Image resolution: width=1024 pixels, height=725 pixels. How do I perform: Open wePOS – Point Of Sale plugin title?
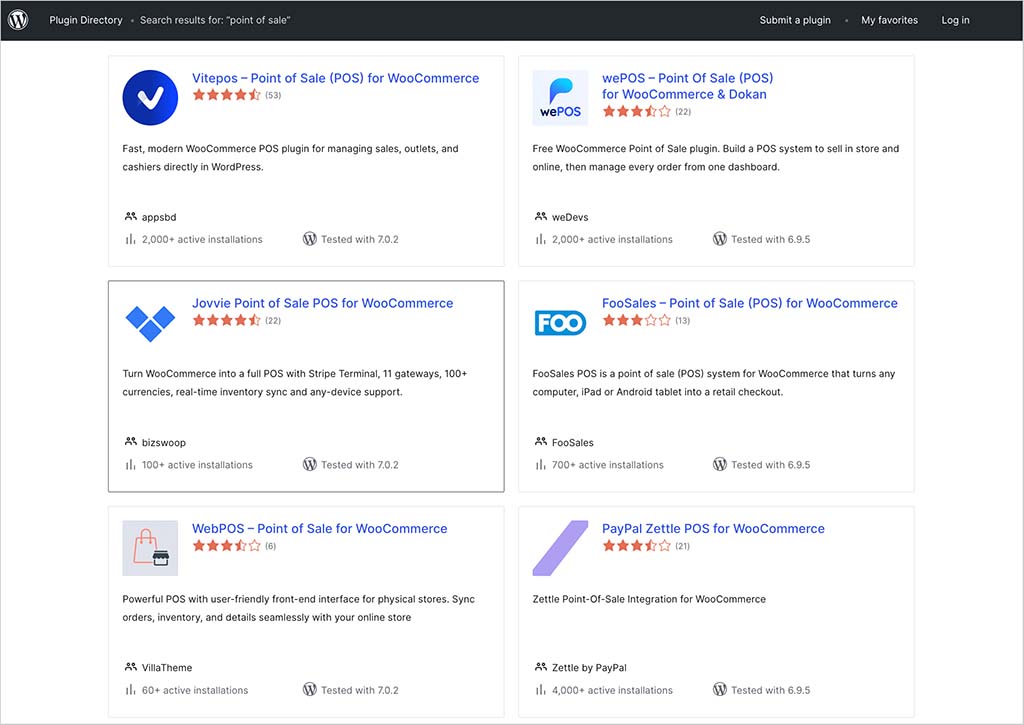coord(687,86)
